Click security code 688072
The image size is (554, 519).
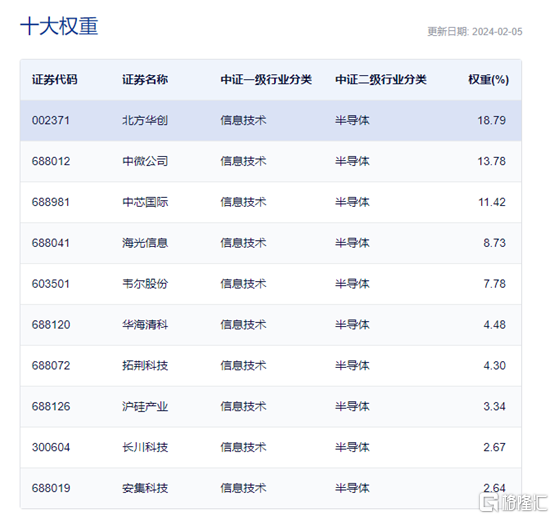(x=51, y=366)
